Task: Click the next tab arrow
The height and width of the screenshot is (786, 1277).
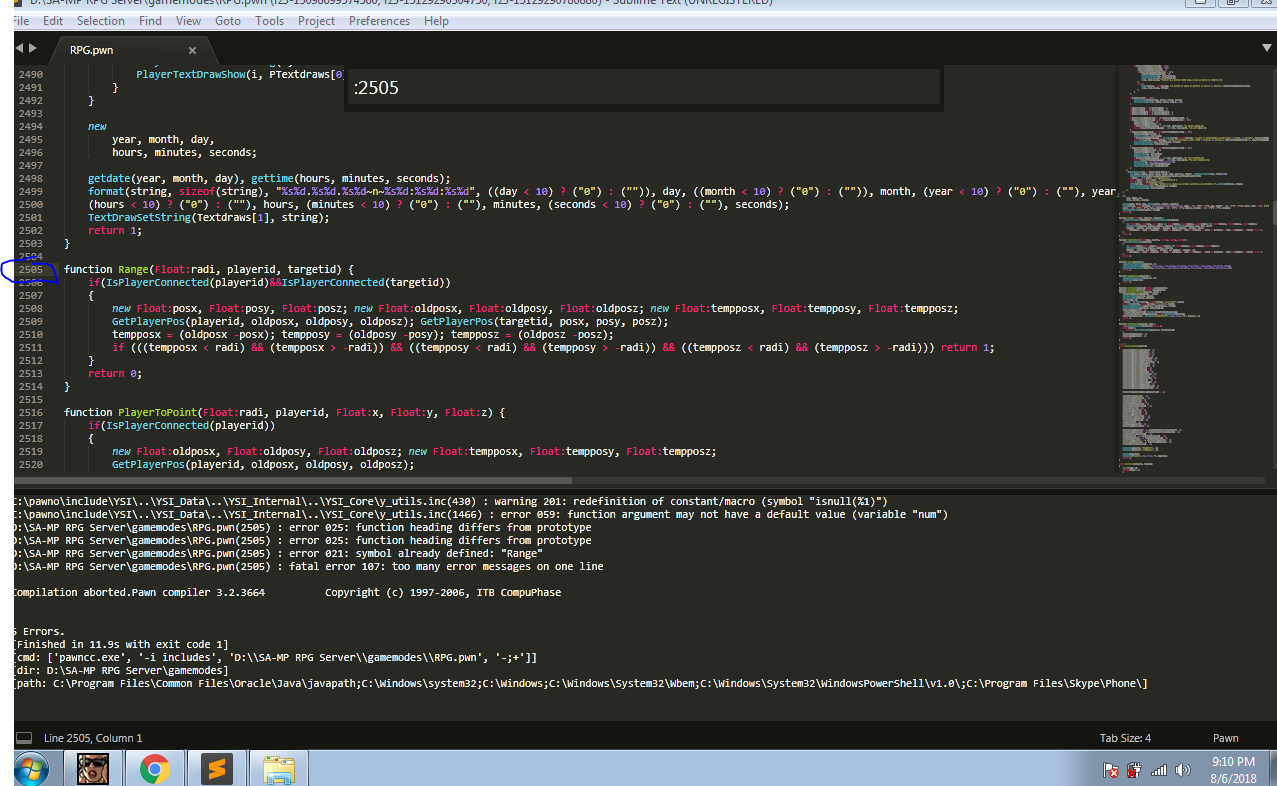Action: pyautogui.click(x=34, y=48)
